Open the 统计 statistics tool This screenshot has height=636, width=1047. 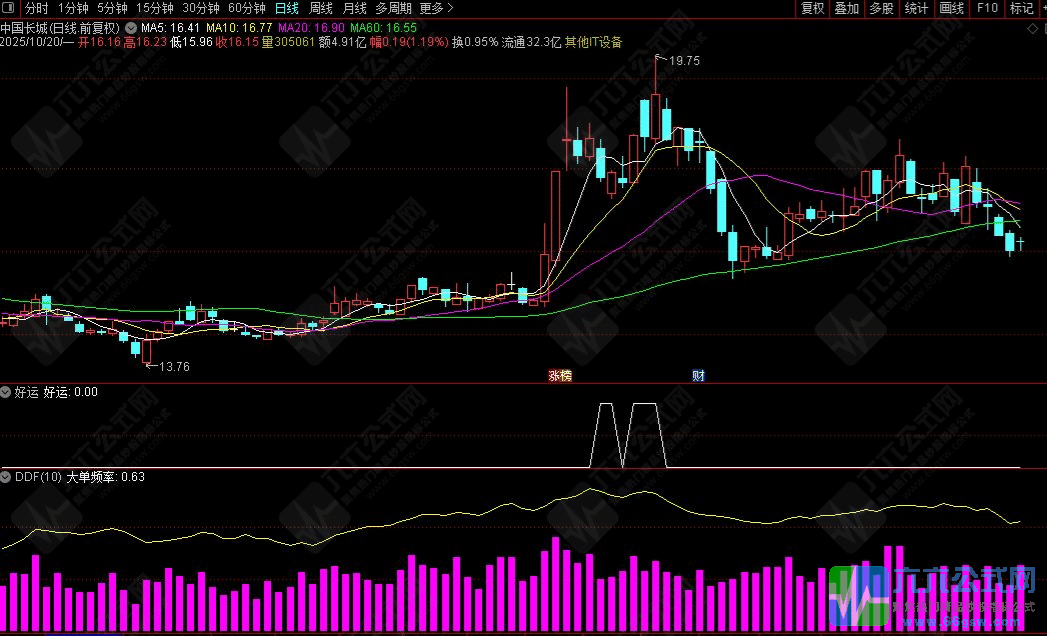[916, 8]
